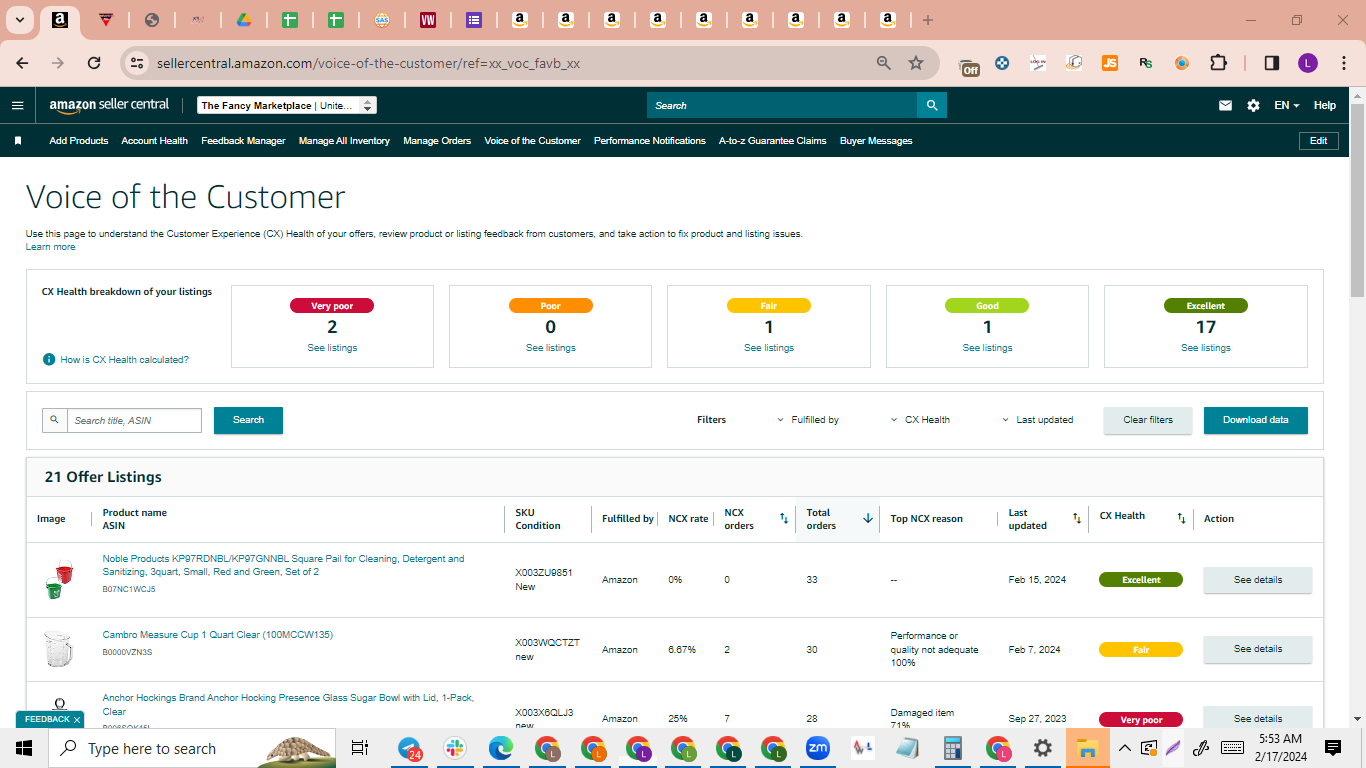Open Feedback Manager

pos(243,141)
